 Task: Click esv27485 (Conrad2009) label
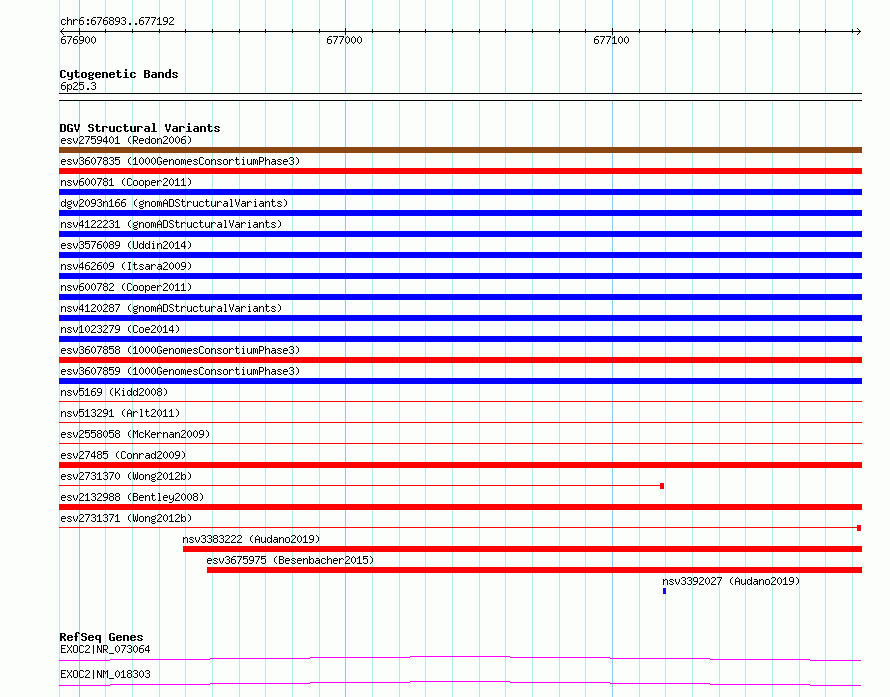coord(123,455)
